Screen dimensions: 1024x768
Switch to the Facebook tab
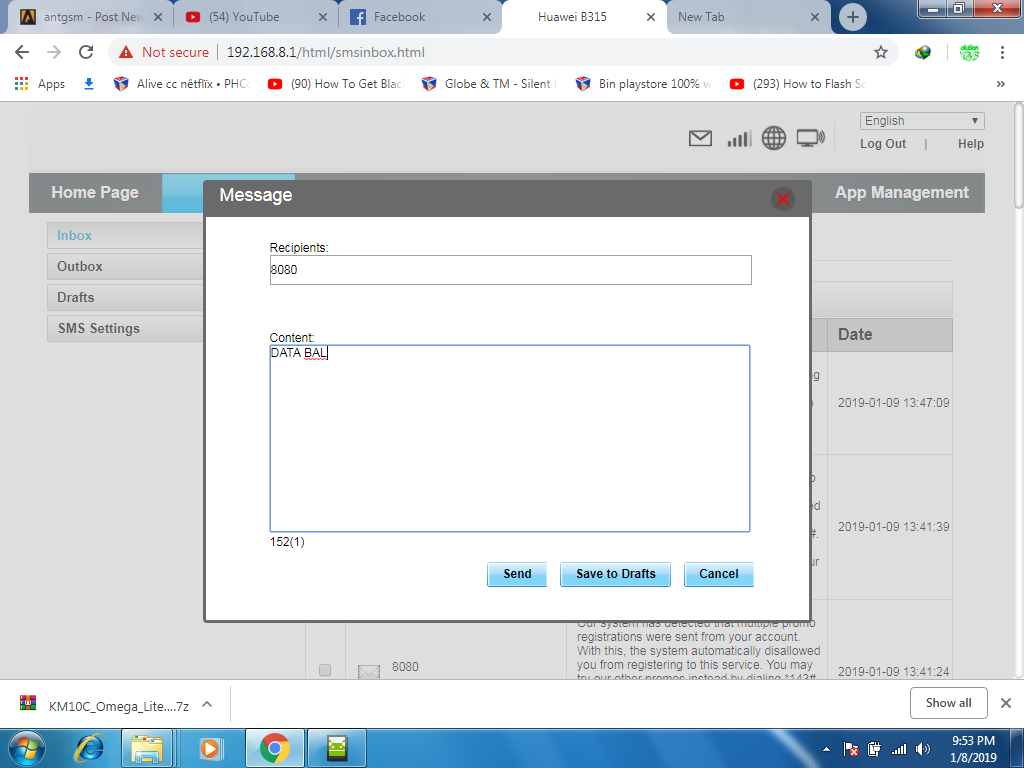click(419, 17)
